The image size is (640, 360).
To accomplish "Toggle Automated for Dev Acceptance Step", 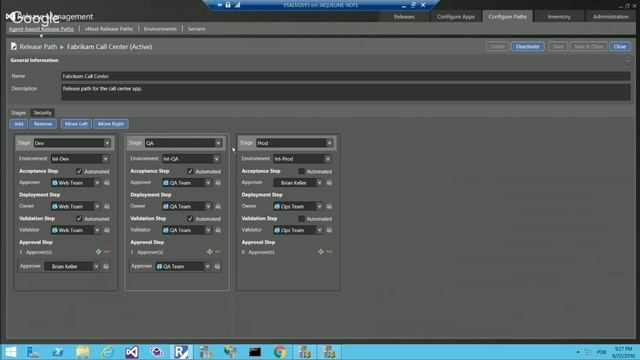I will click(79, 171).
